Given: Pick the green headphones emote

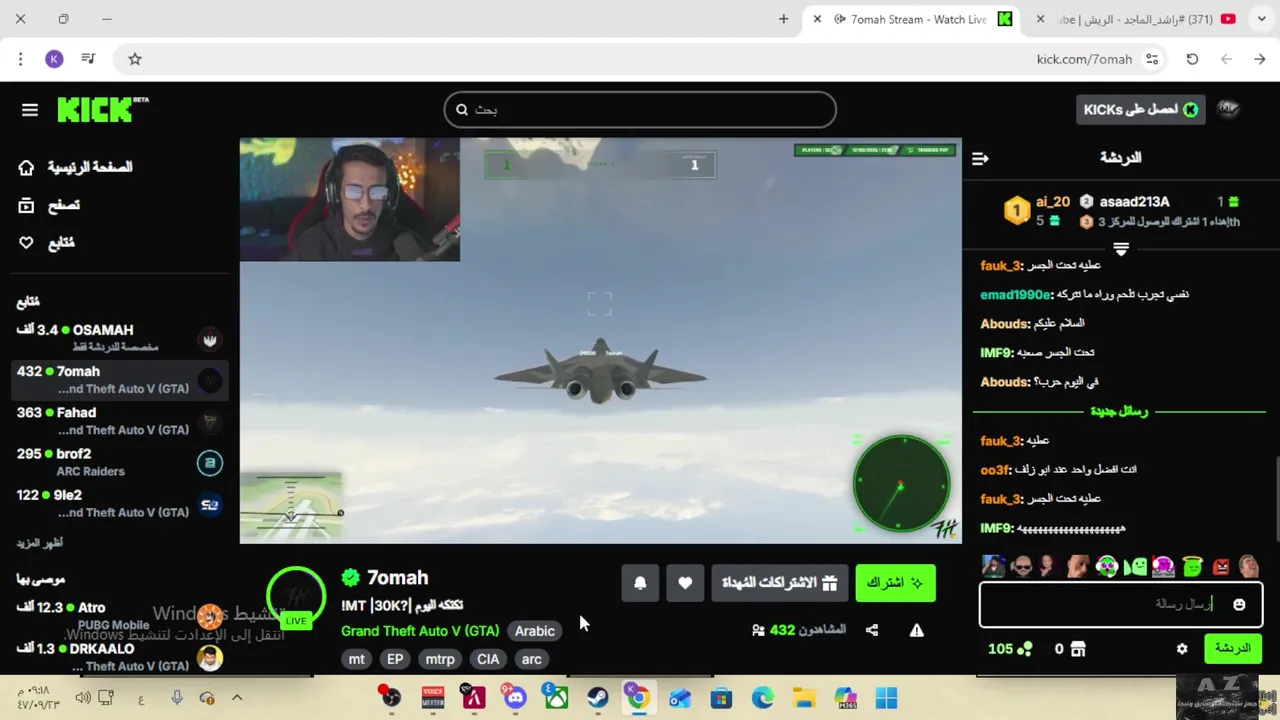Looking at the screenshot, I should [x=1107, y=567].
